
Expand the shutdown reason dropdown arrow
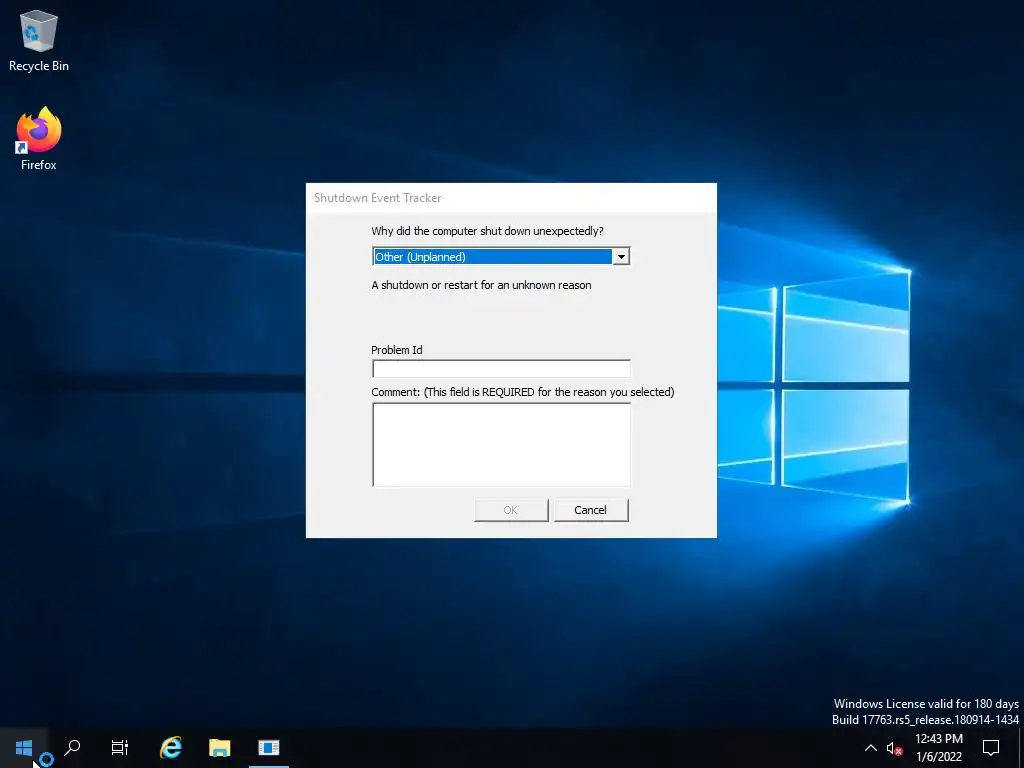pos(621,257)
